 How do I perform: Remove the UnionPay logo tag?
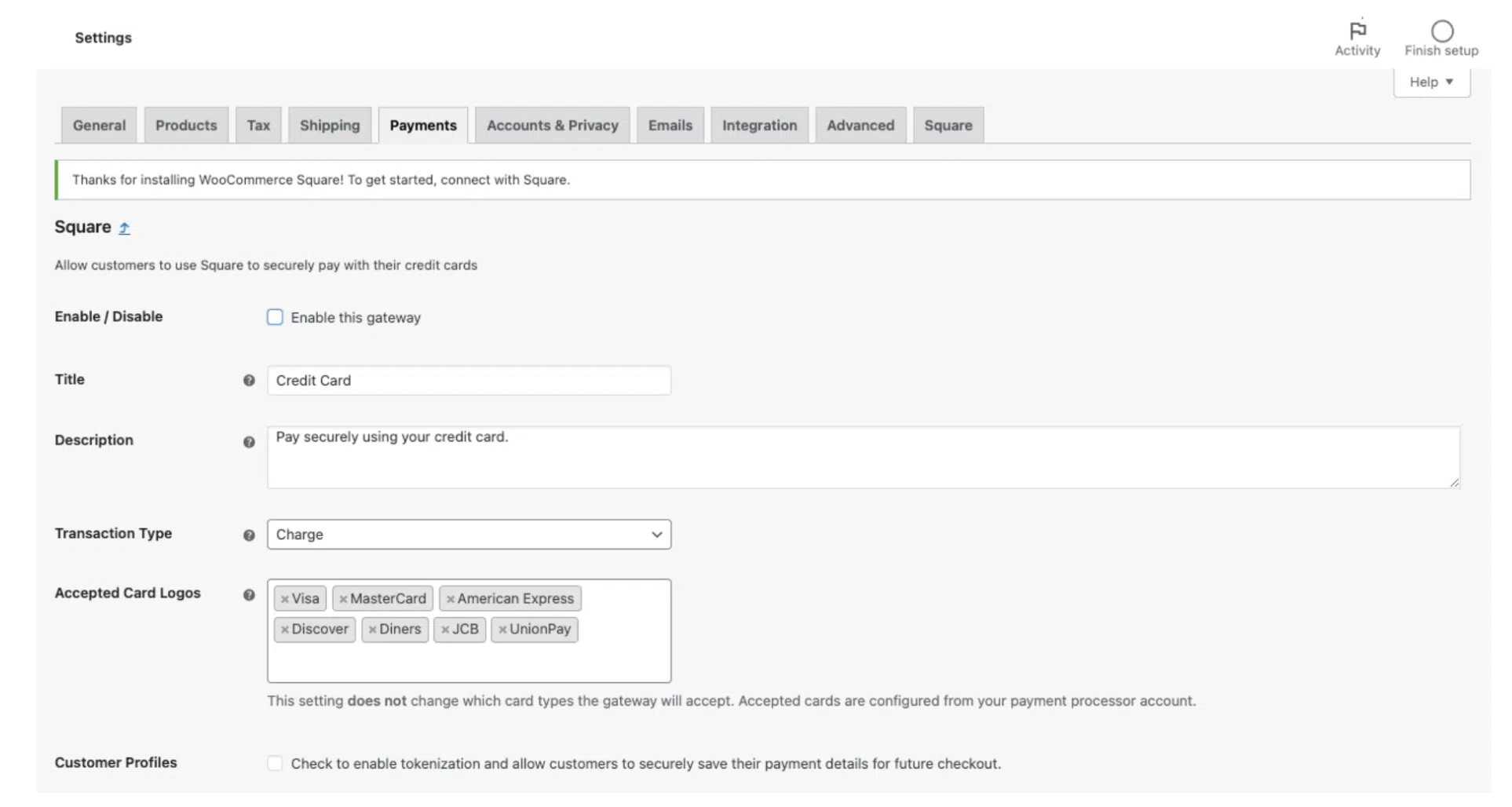point(504,631)
